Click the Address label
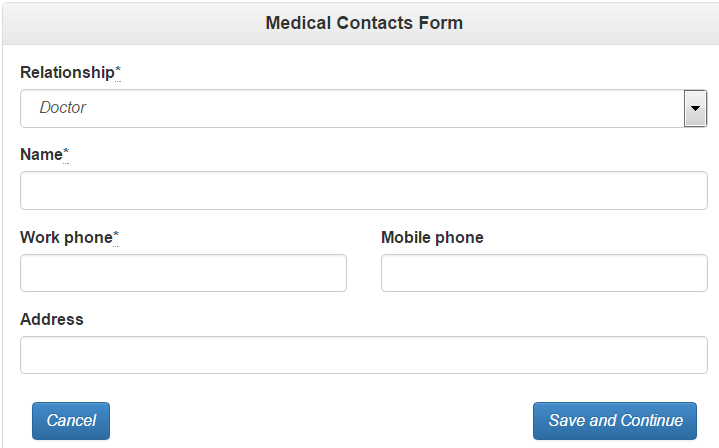Screen dimensions: 719x448 pos(52,320)
